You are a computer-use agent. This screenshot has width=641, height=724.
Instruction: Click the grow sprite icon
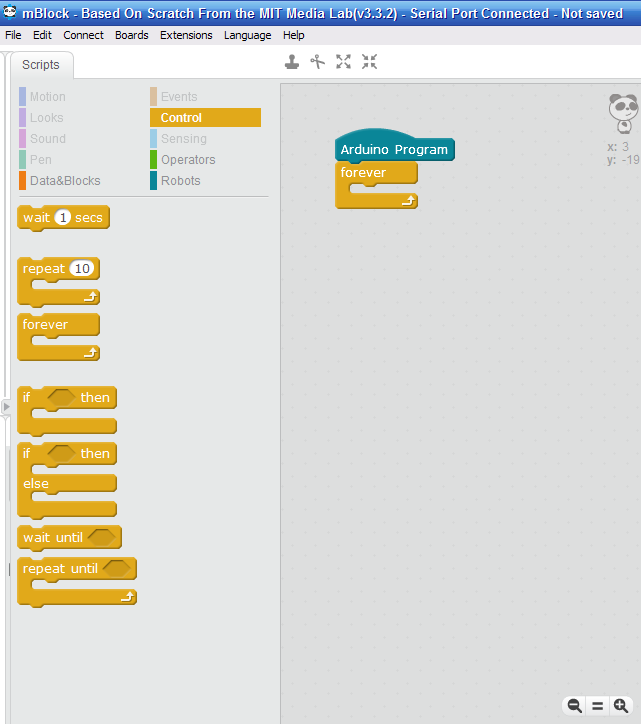[x=343, y=61]
